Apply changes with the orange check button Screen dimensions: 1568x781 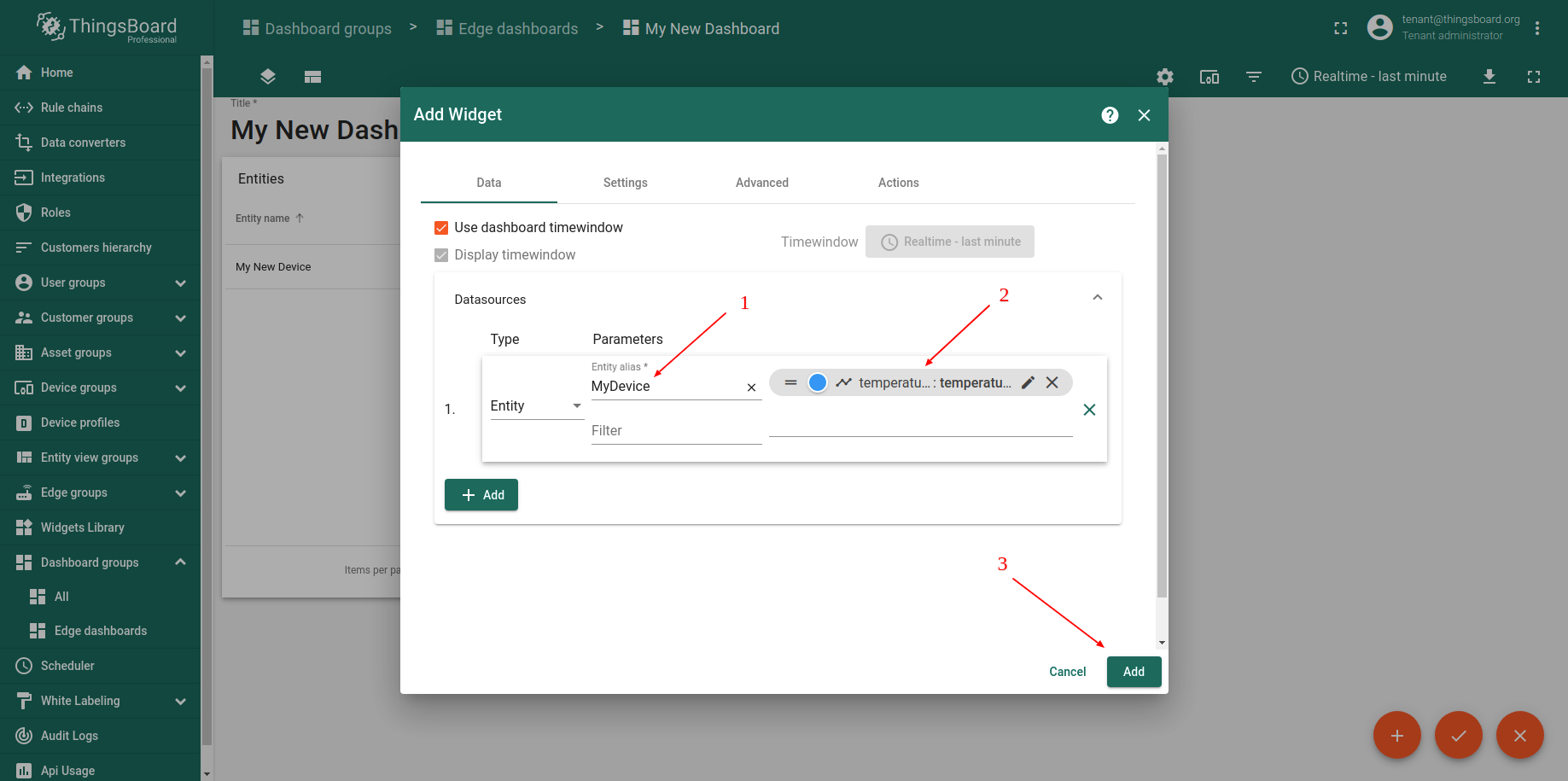click(x=1459, y=735)
